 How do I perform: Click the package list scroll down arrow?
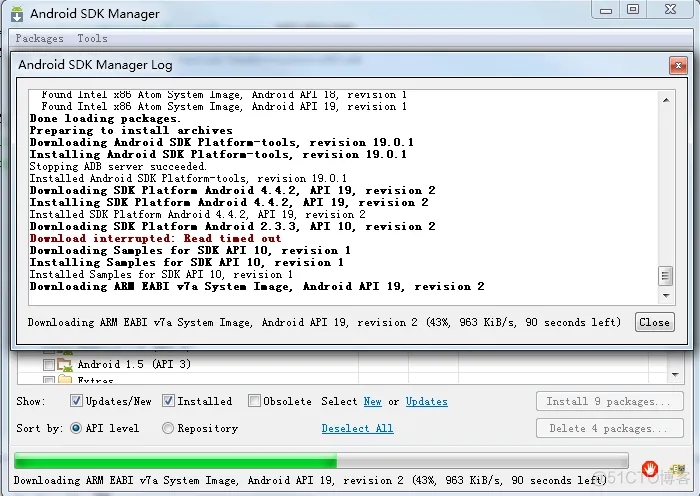[675, 375]
